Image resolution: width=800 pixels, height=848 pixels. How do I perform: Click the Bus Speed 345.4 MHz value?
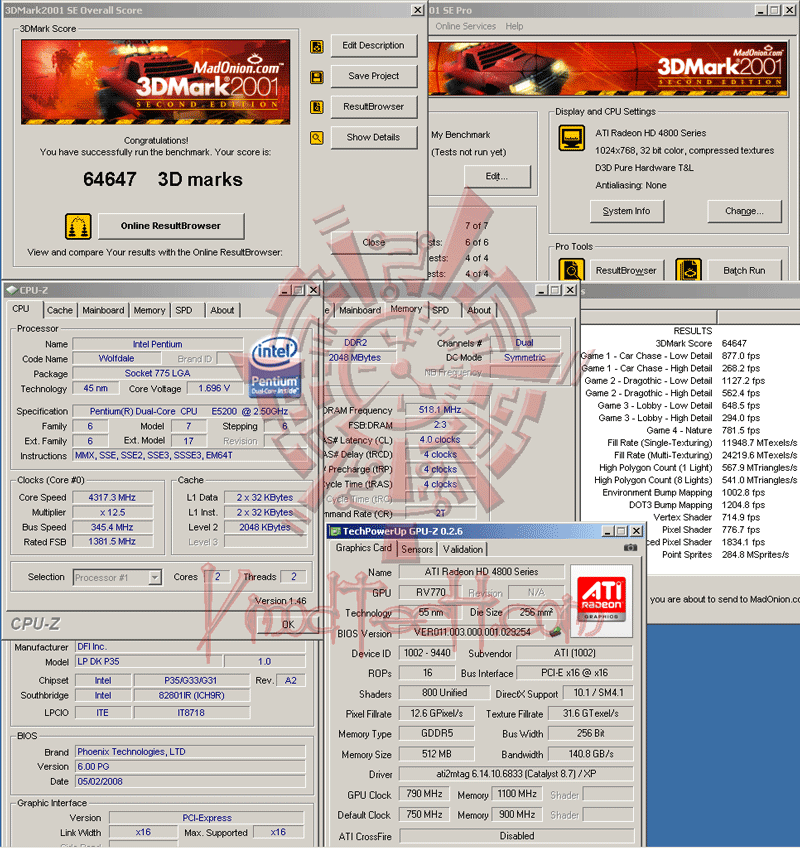click(x=113, y=527)
